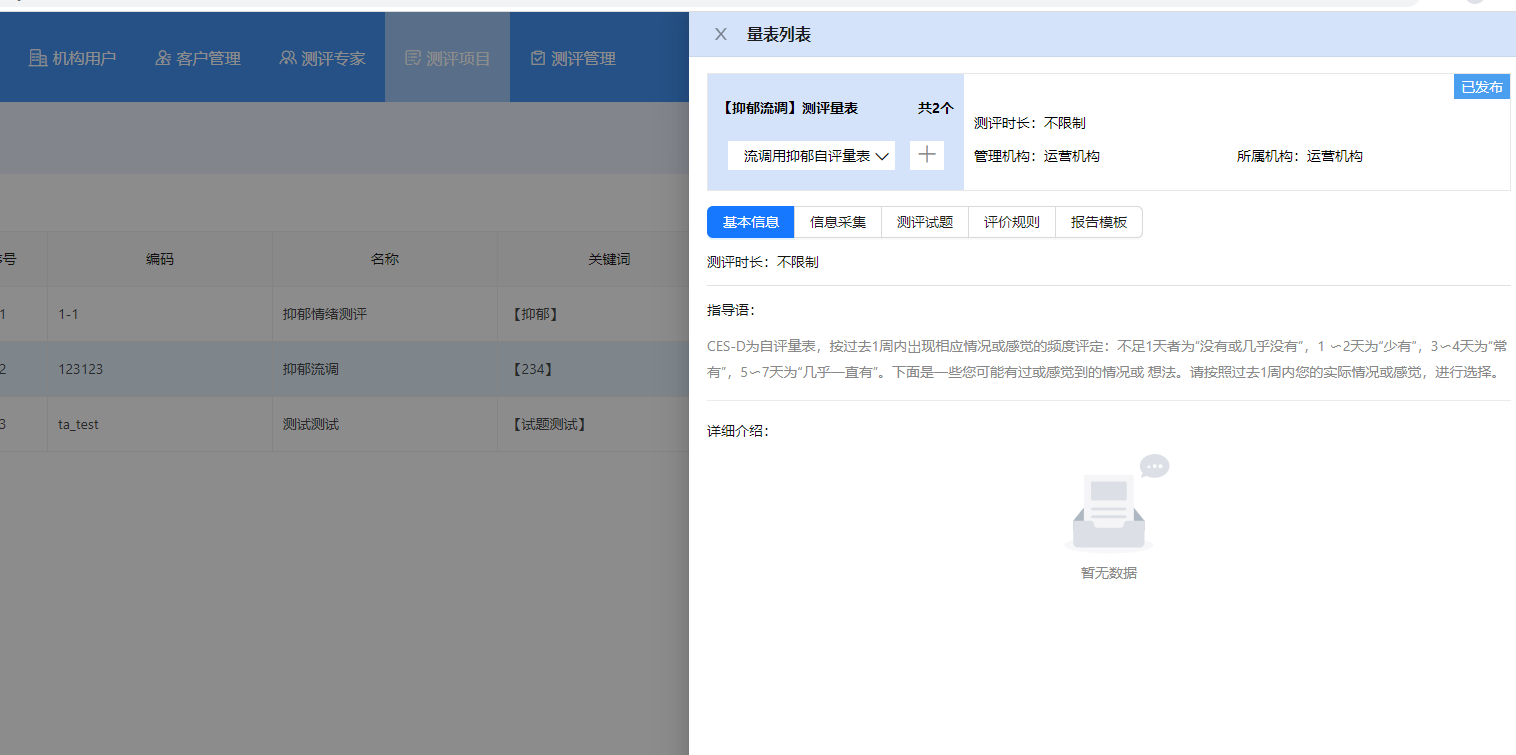Click the 抑郁流调 name cell
This screenshot has height=755, width=1516.
click(x=310, y=369)
